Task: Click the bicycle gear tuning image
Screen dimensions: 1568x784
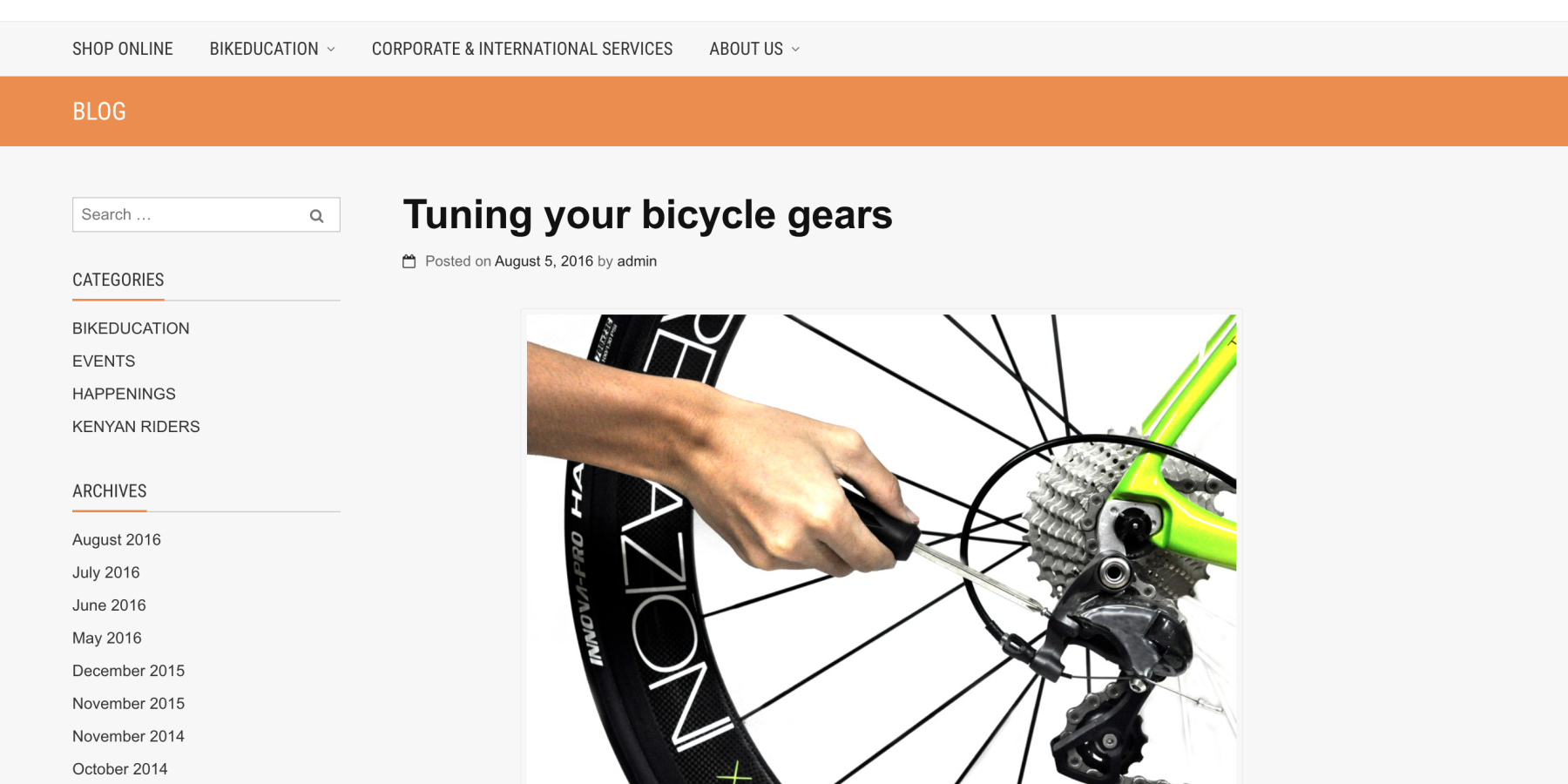Action: 882,549
